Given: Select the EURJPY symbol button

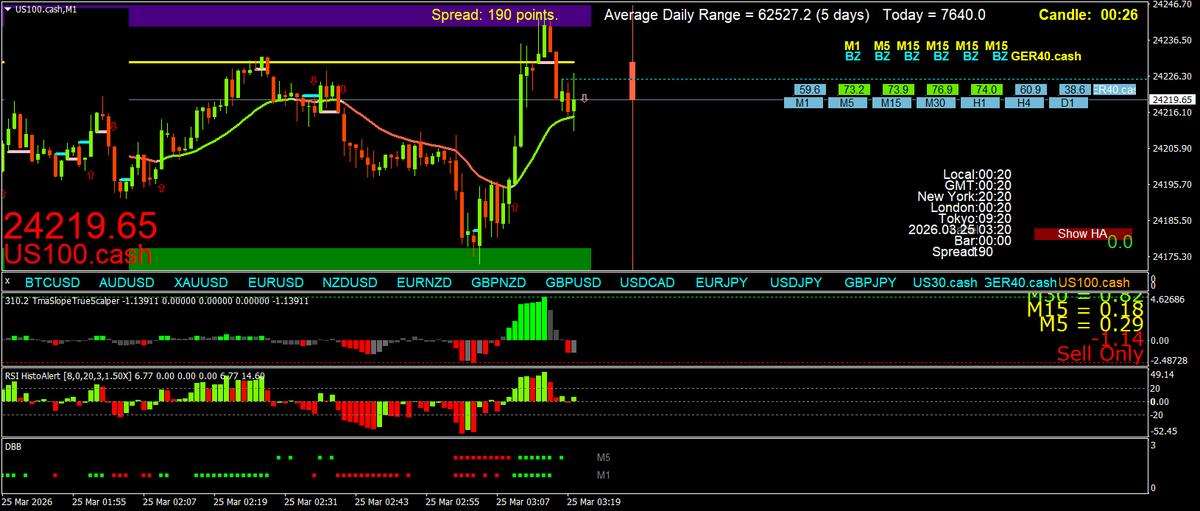Looking at the screenshot, I should pyautogui.click(x=722, y=283).
